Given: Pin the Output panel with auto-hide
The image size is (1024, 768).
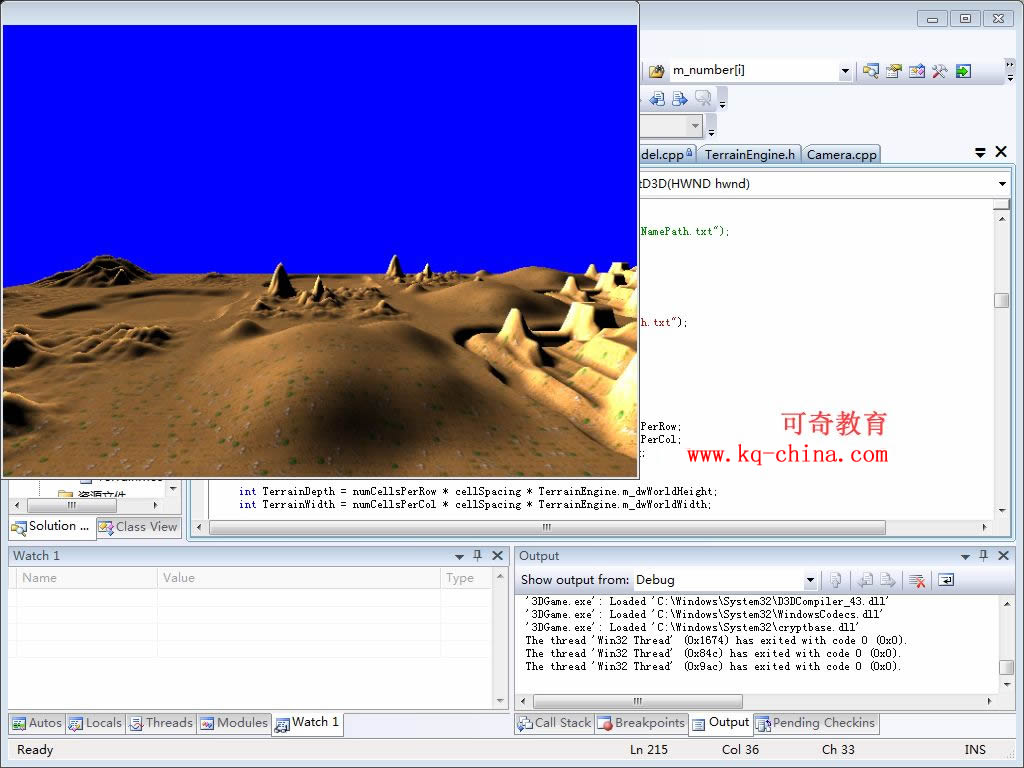Looking at the screenshot, I should pos(982,556).
